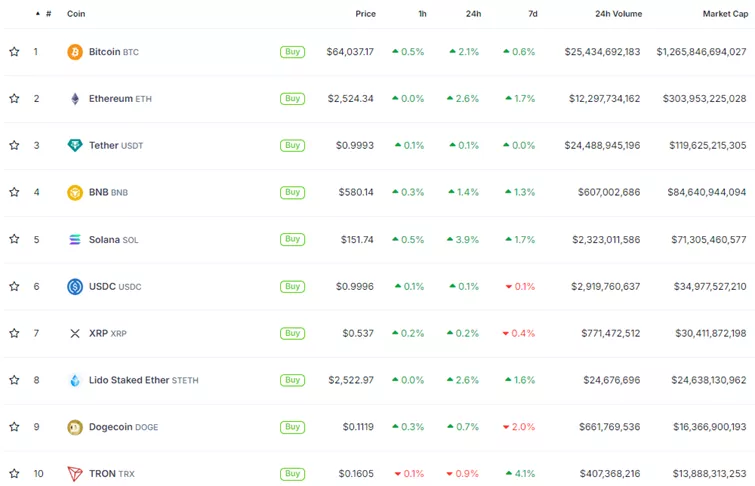Click the Bitcoin coin logo icon
The height and width of the screenshot is (486, 755).
coord(75,52)
